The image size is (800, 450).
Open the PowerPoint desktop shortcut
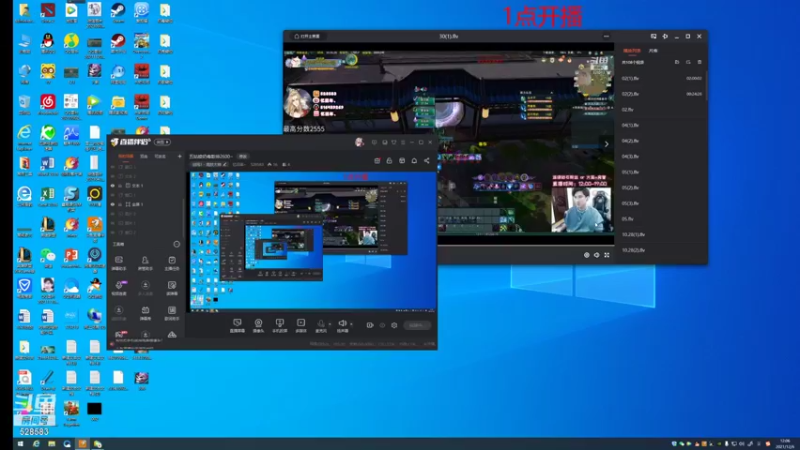click(x=71, y=258)
